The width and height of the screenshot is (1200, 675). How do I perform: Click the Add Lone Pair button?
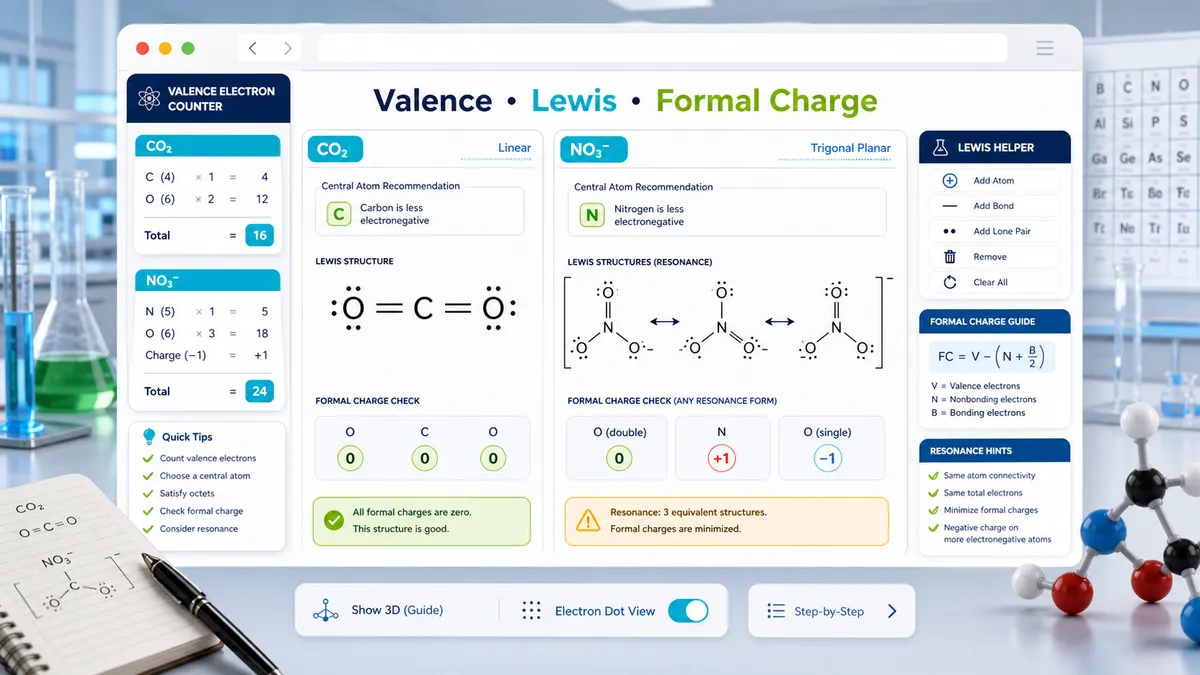click(994, 231)
